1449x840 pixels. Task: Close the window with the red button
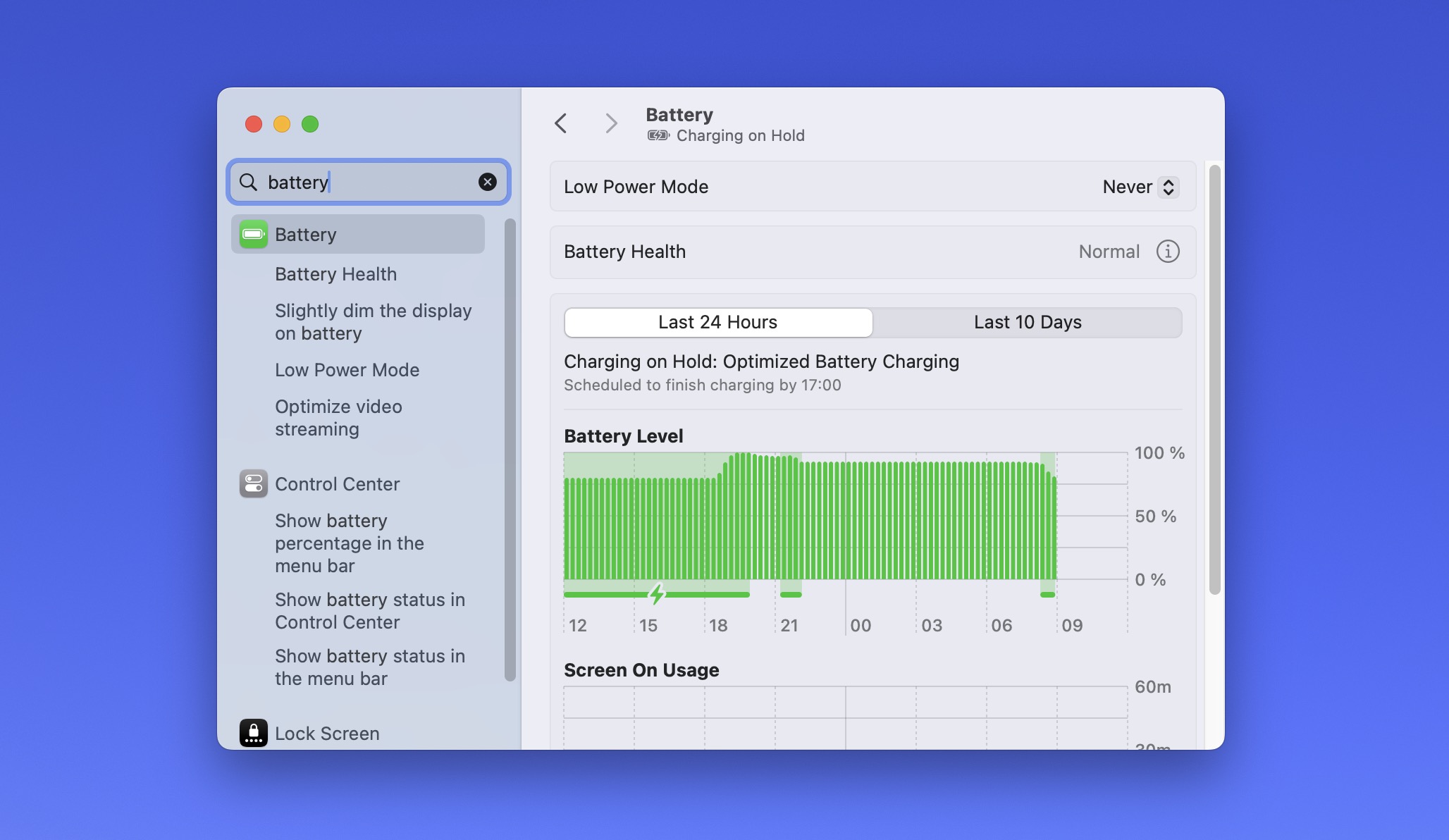pos(254,124)
